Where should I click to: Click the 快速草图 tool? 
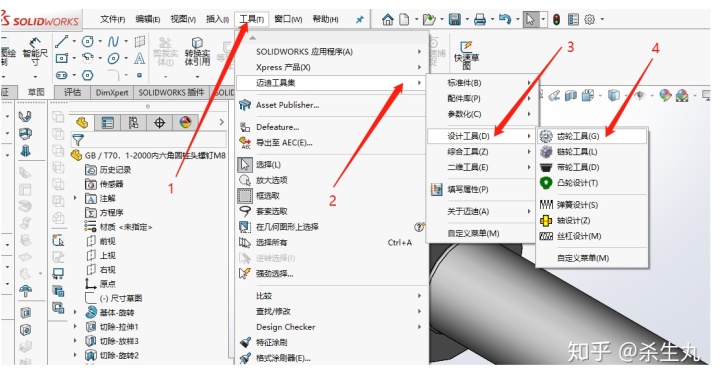tap(466, 55)
